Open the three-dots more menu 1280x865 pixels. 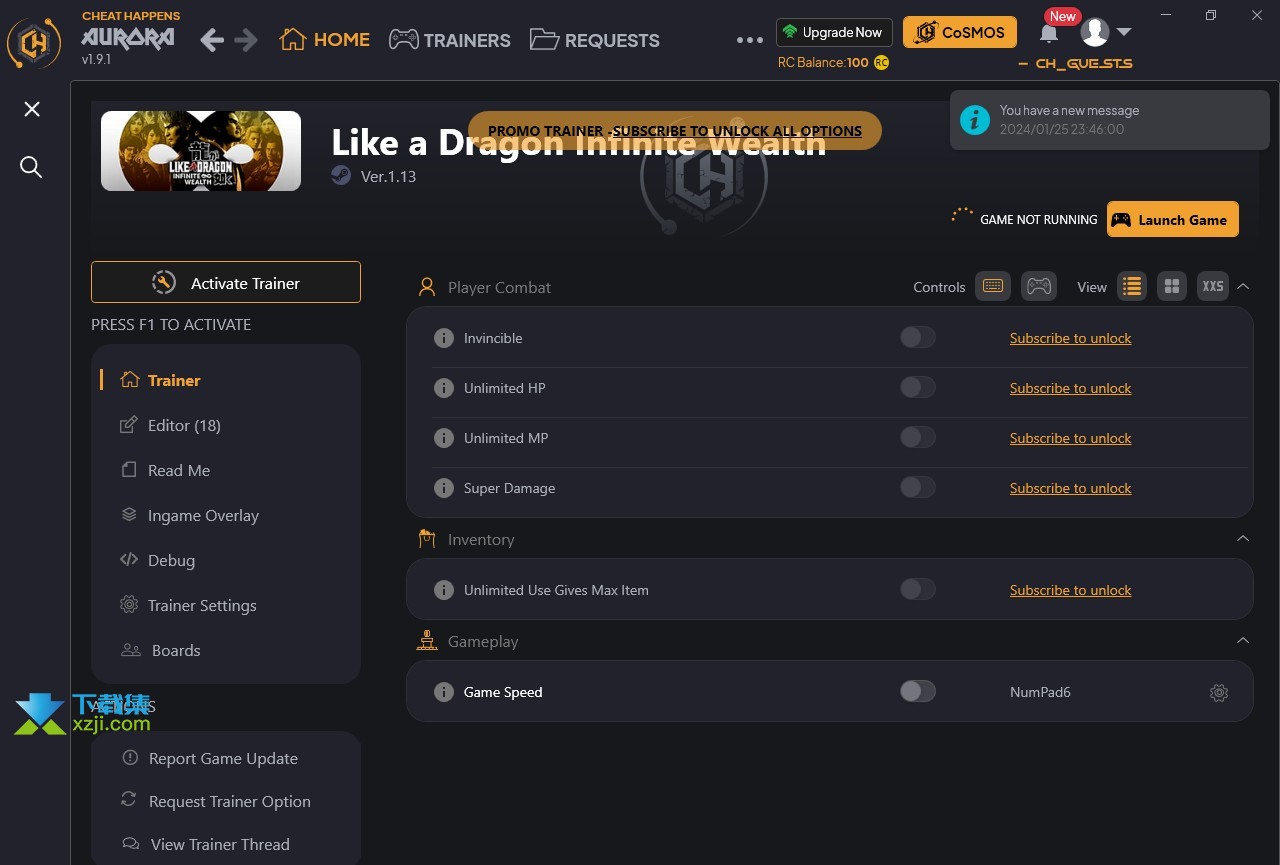point(750,40)
